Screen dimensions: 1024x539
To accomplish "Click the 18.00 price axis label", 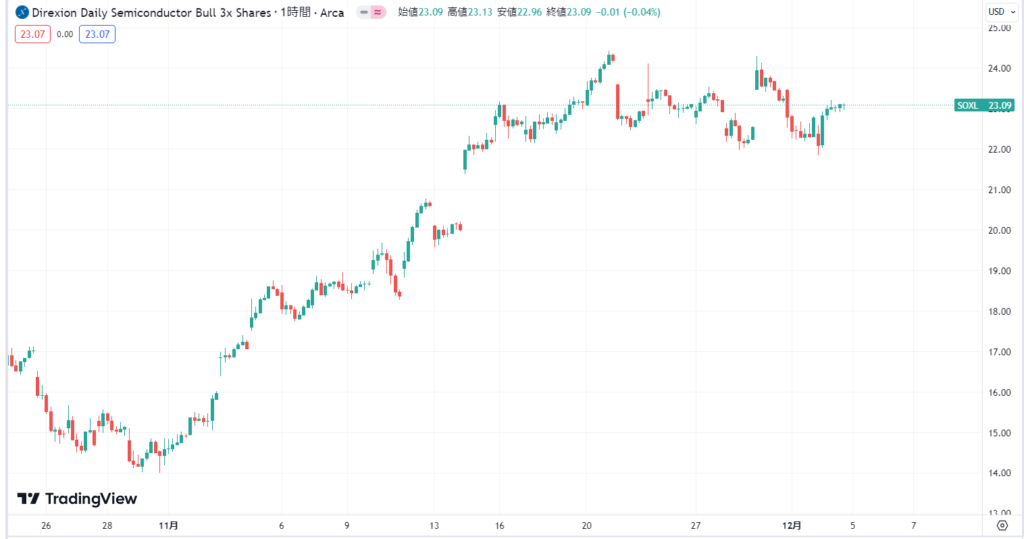I will point(999,312).
